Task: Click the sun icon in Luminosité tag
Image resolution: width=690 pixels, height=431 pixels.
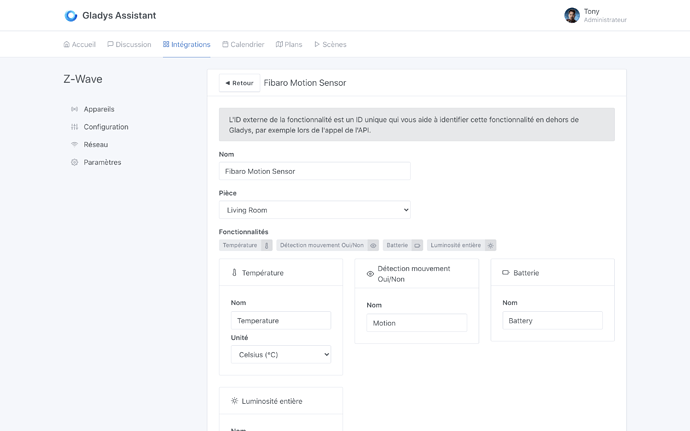Action: click(x=490, y=246)
